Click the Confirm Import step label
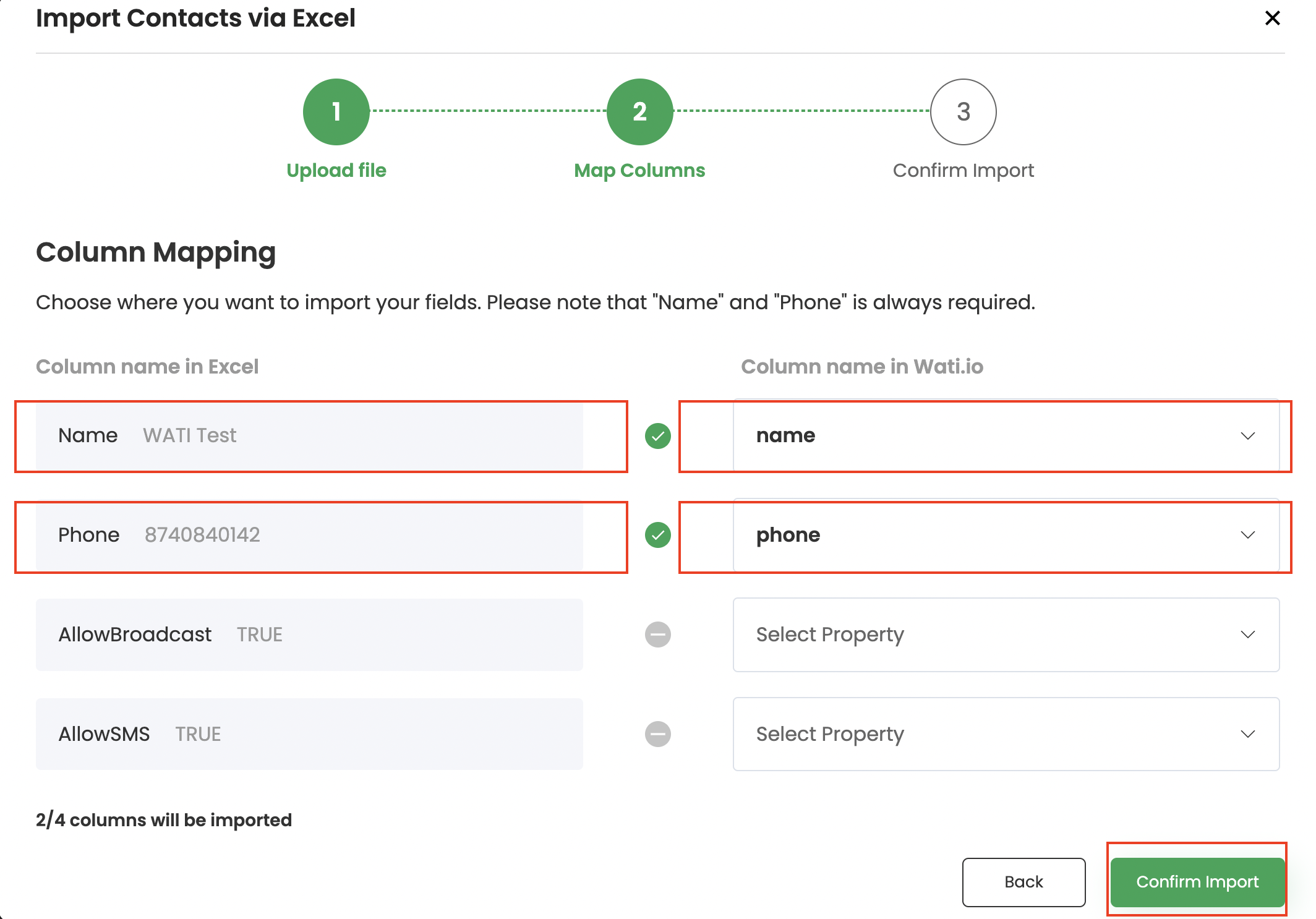Screen dimensions: 1316x919 point(963,170)
